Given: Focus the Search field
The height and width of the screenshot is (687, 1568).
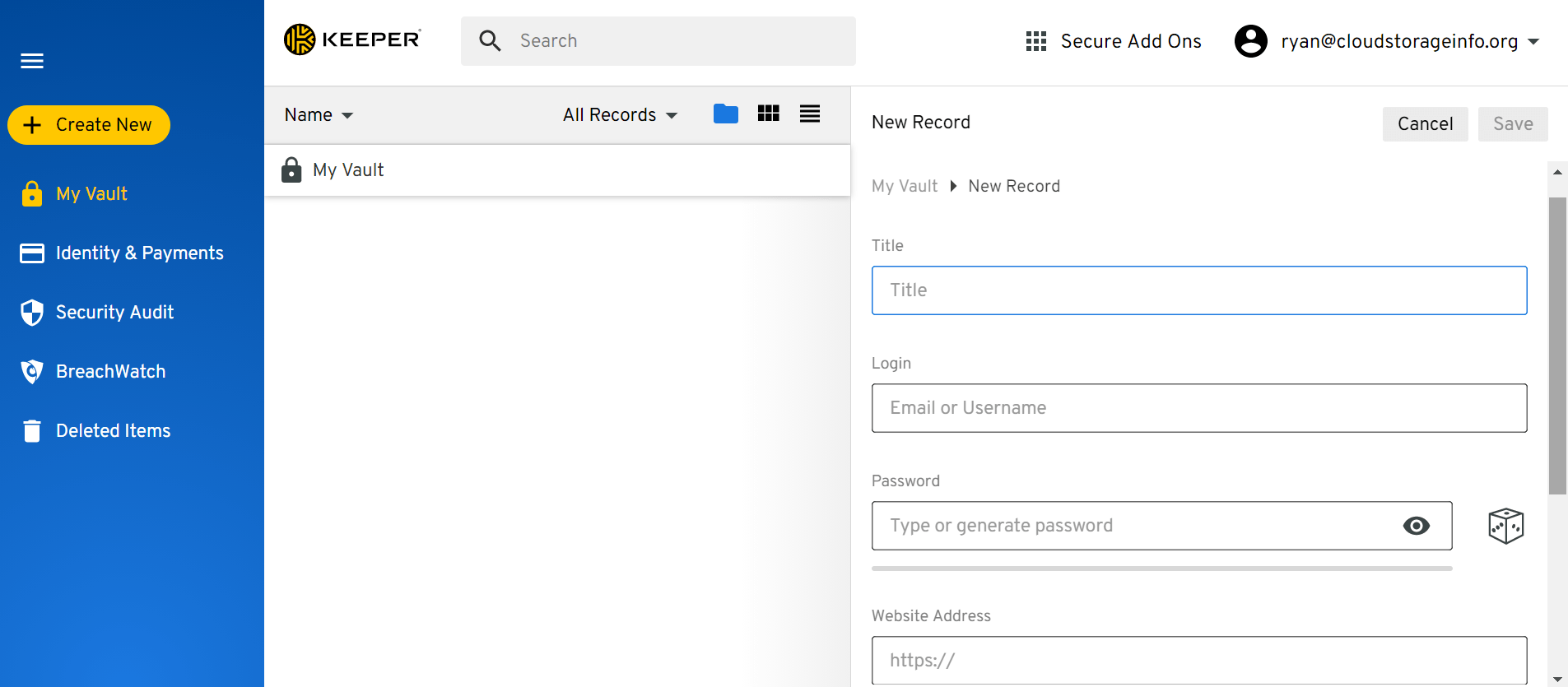Looking at the screenshot, I should coord(658,41).
